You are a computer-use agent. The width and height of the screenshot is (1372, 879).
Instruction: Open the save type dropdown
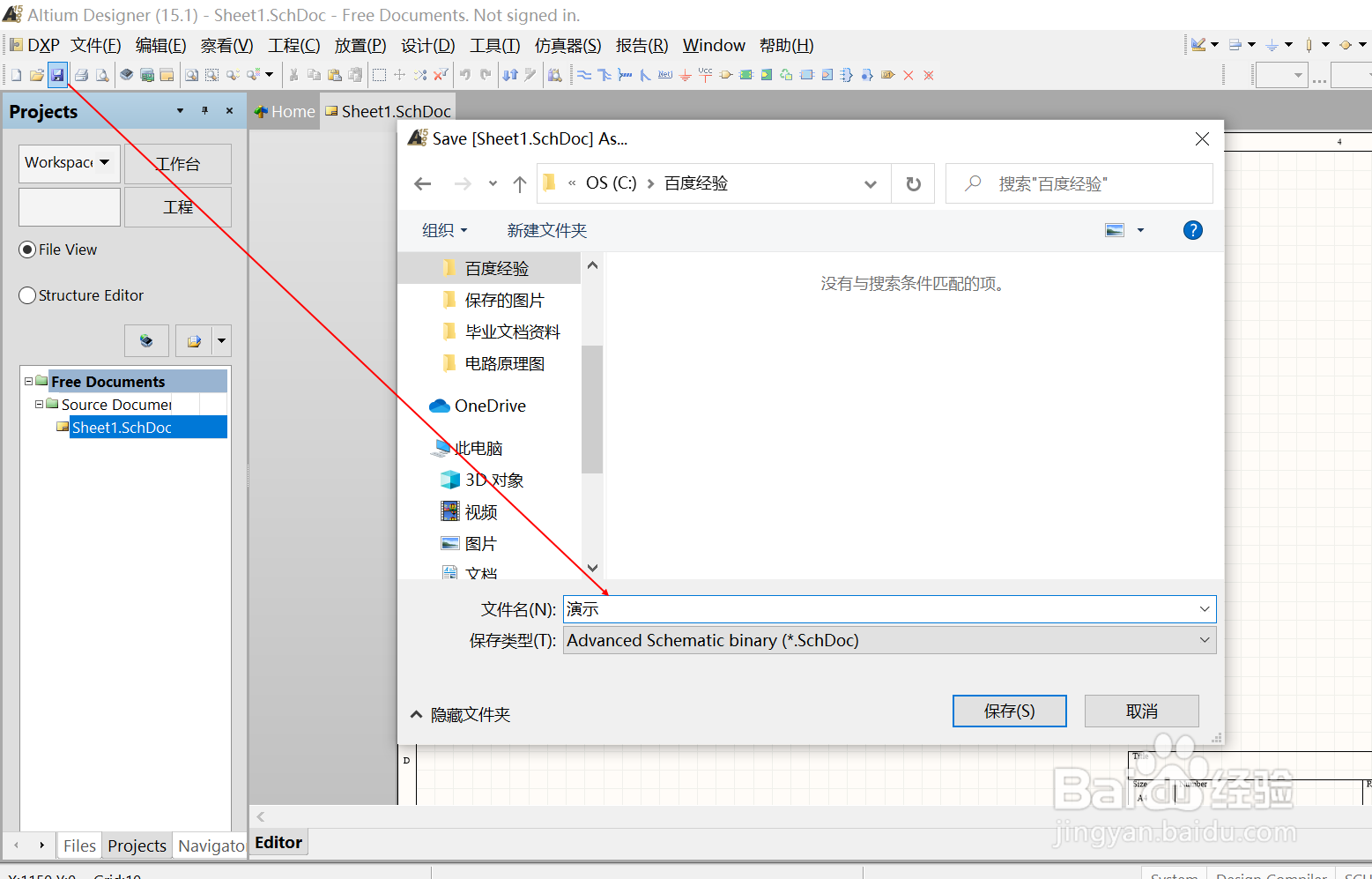pyautogui.click(x=1204, y=640)
